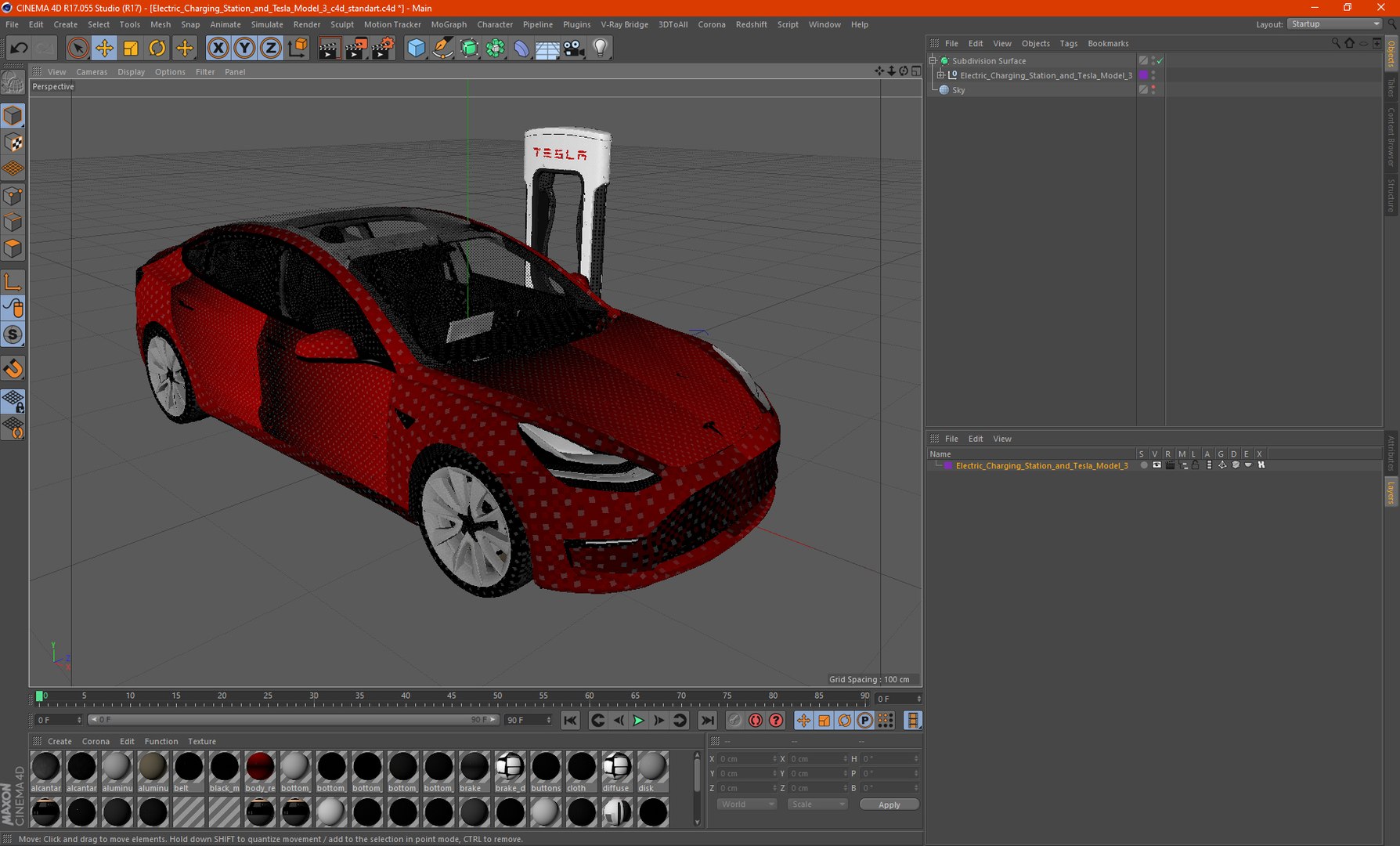This screenshot has width=1400, height=846.
Task: Open the World coordinate dropdown
Action: click(x=746, y=804)
